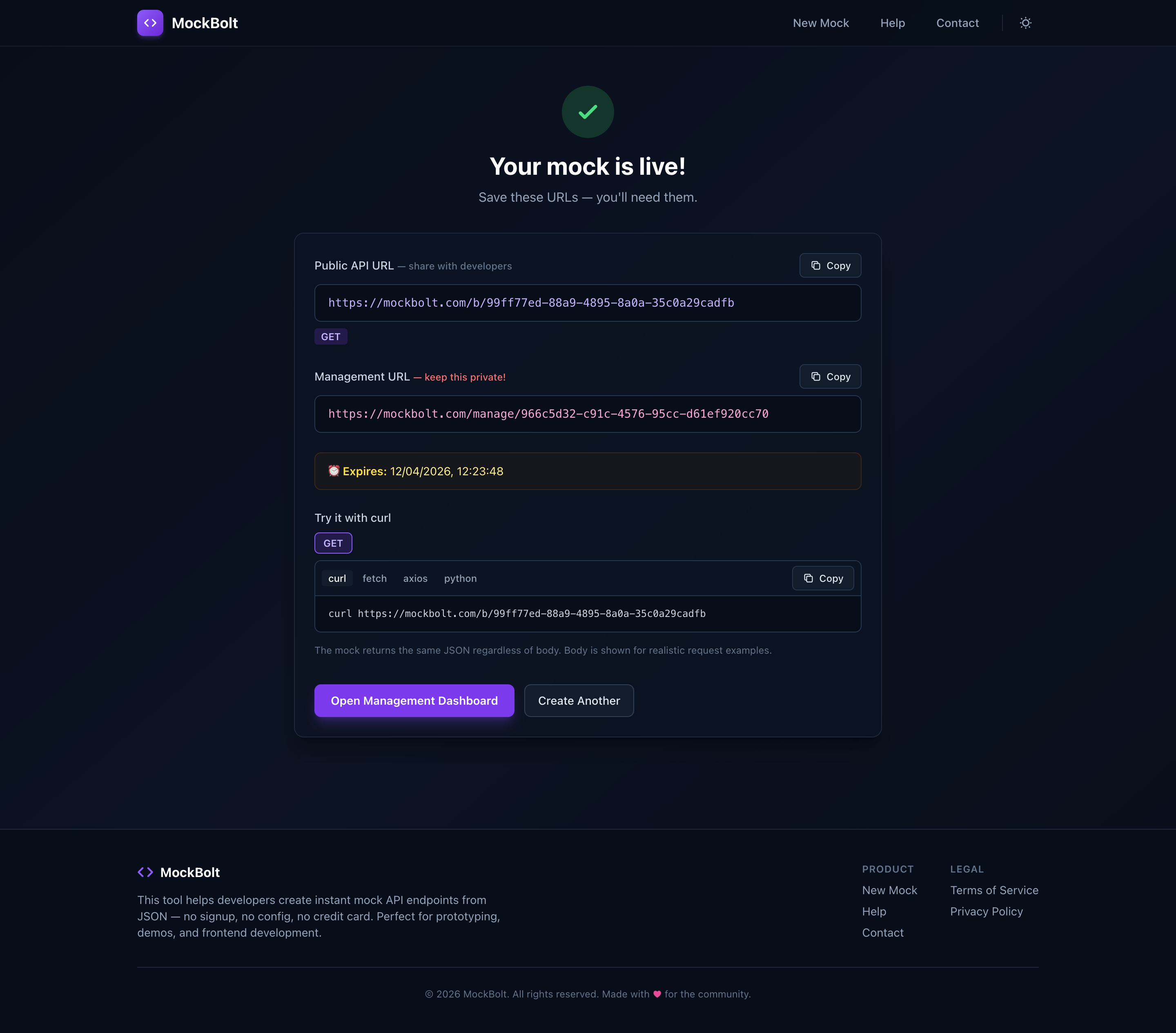Switch to the axios code tab
1176x1033 pixels.
[415, 578]
